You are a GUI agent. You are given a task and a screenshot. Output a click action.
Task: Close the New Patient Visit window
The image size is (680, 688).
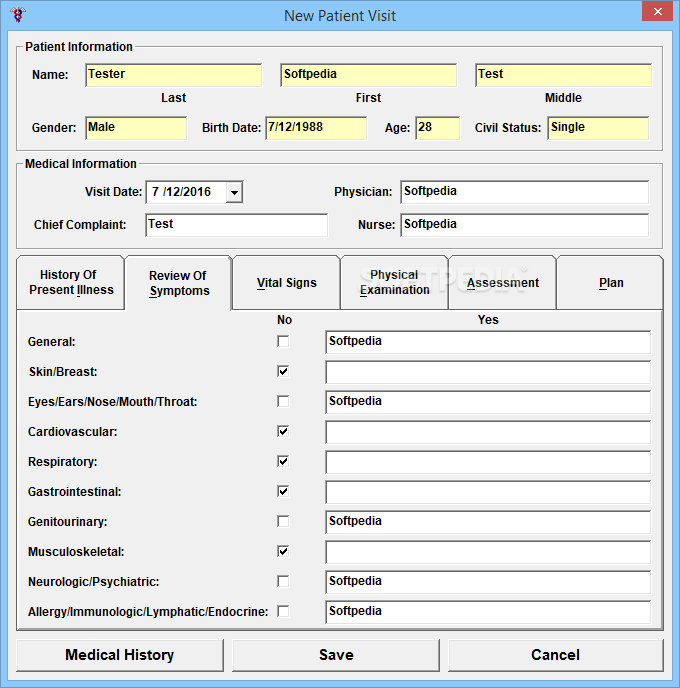657,11
